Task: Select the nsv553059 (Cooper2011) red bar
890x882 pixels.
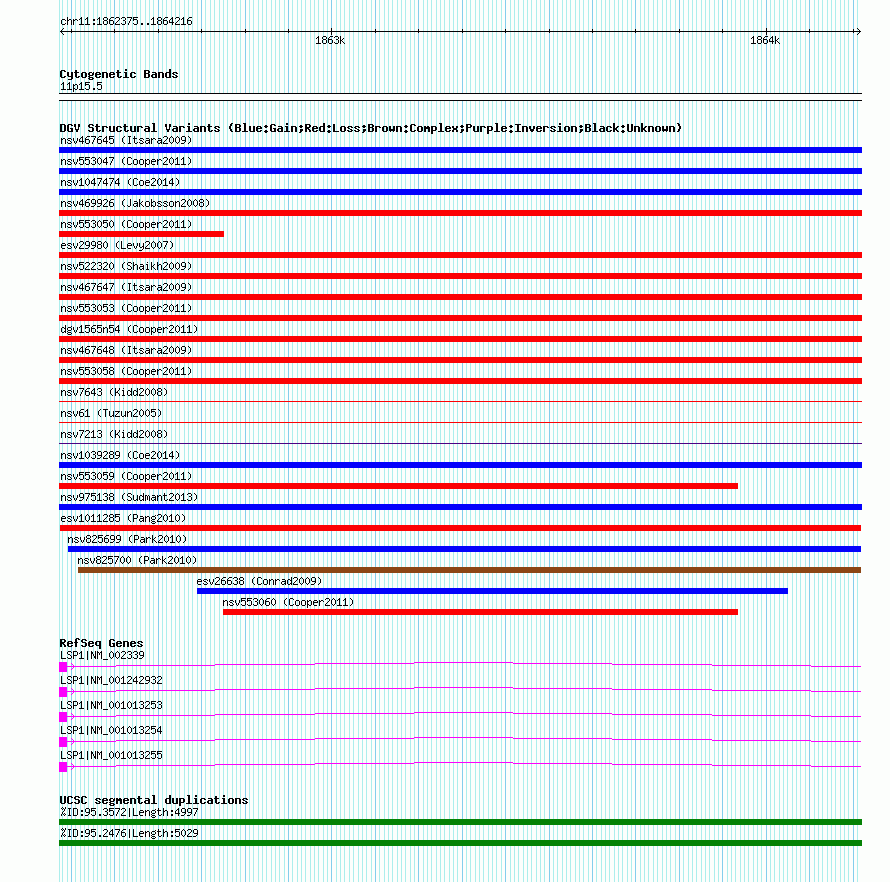Action: 398,486
